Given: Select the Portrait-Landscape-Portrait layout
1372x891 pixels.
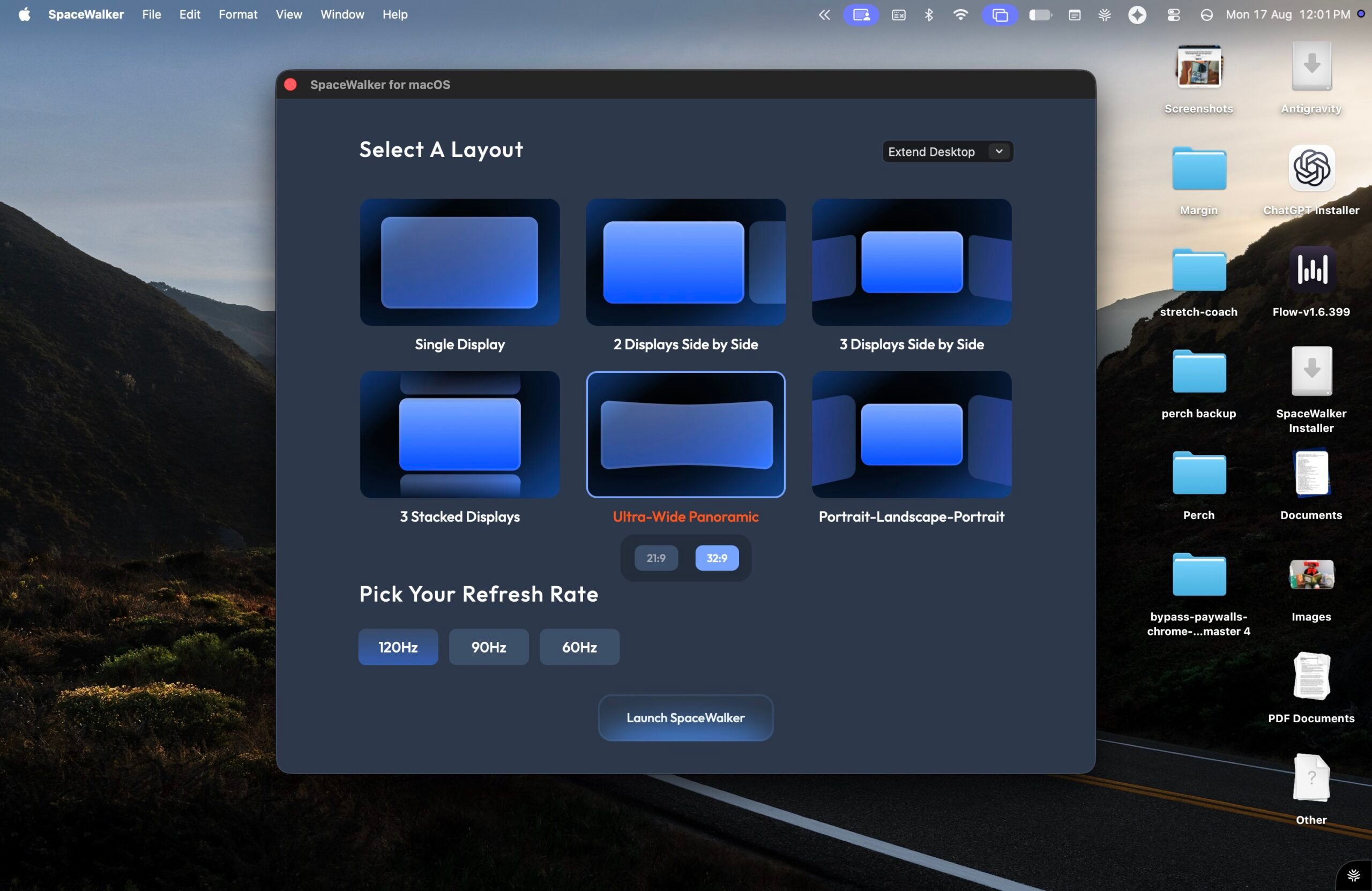Looking at the screenshot, I should point(912,435).
